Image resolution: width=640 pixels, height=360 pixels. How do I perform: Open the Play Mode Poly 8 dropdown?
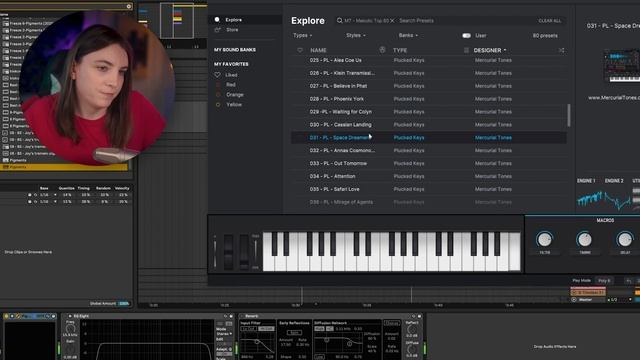pyautogui.click(x=604, y=281)
